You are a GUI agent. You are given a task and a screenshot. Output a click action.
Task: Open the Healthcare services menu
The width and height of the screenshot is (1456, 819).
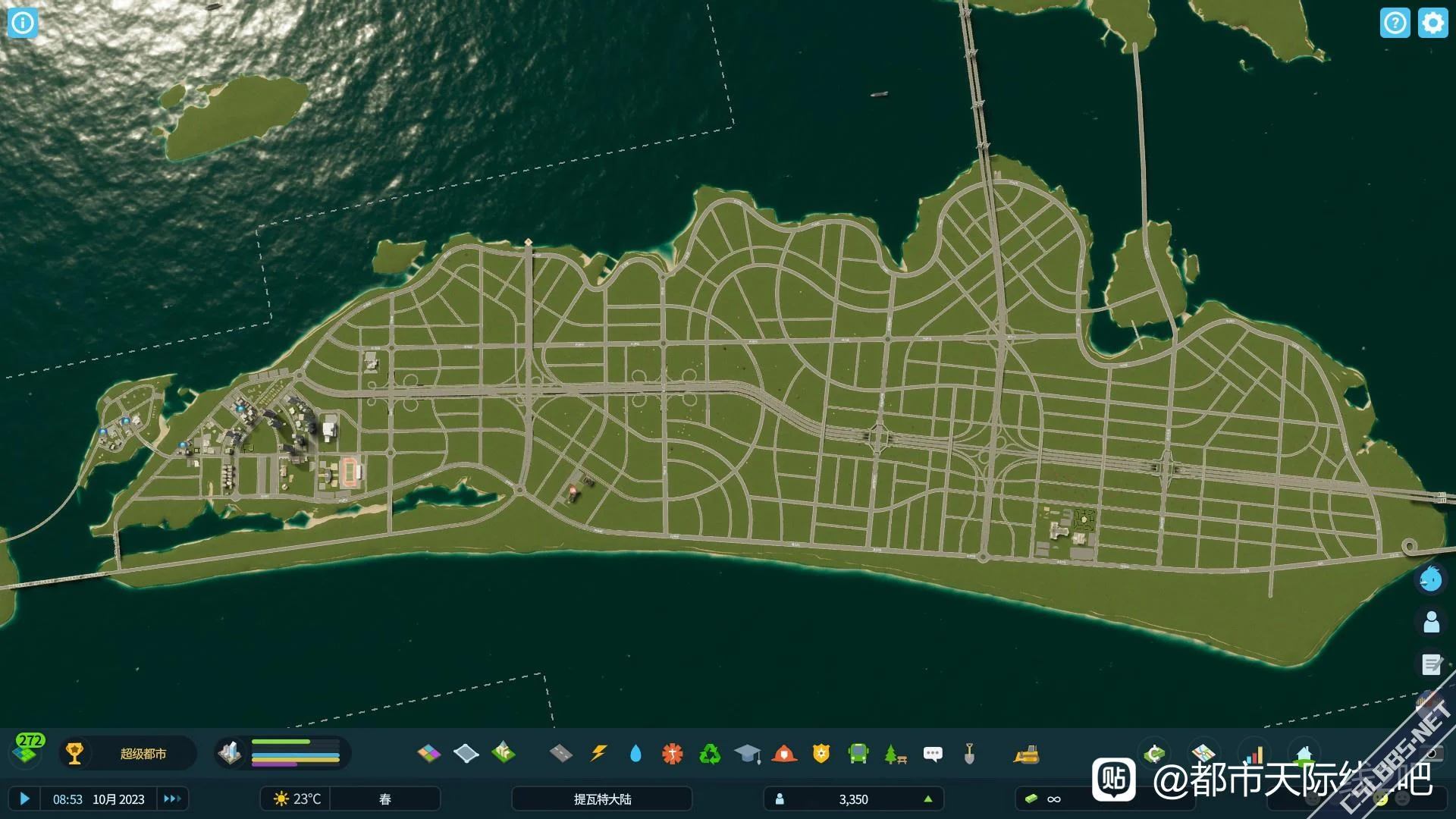(672, 754)
